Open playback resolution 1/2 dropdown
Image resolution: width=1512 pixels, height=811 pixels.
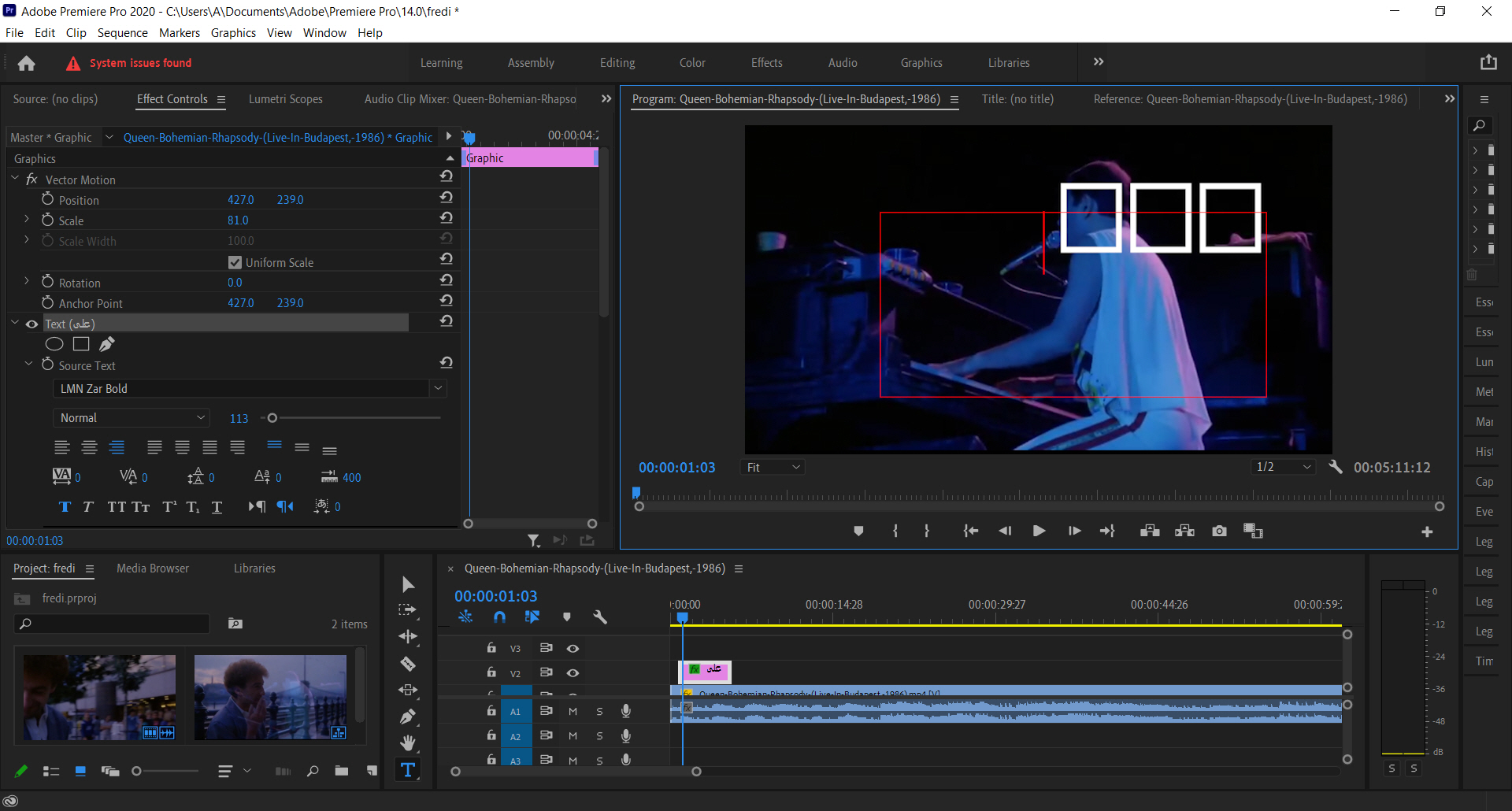(x=1283, y=467)
